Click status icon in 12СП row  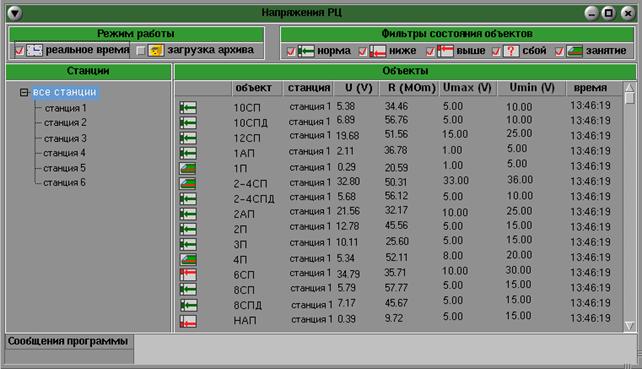(188, 138)
